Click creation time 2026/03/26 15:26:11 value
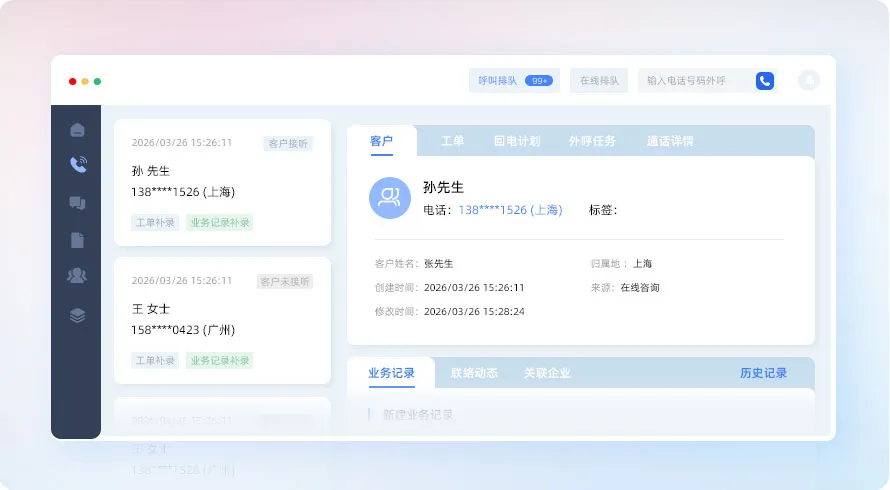Viewport: 890px width, 490px height. 474,287
